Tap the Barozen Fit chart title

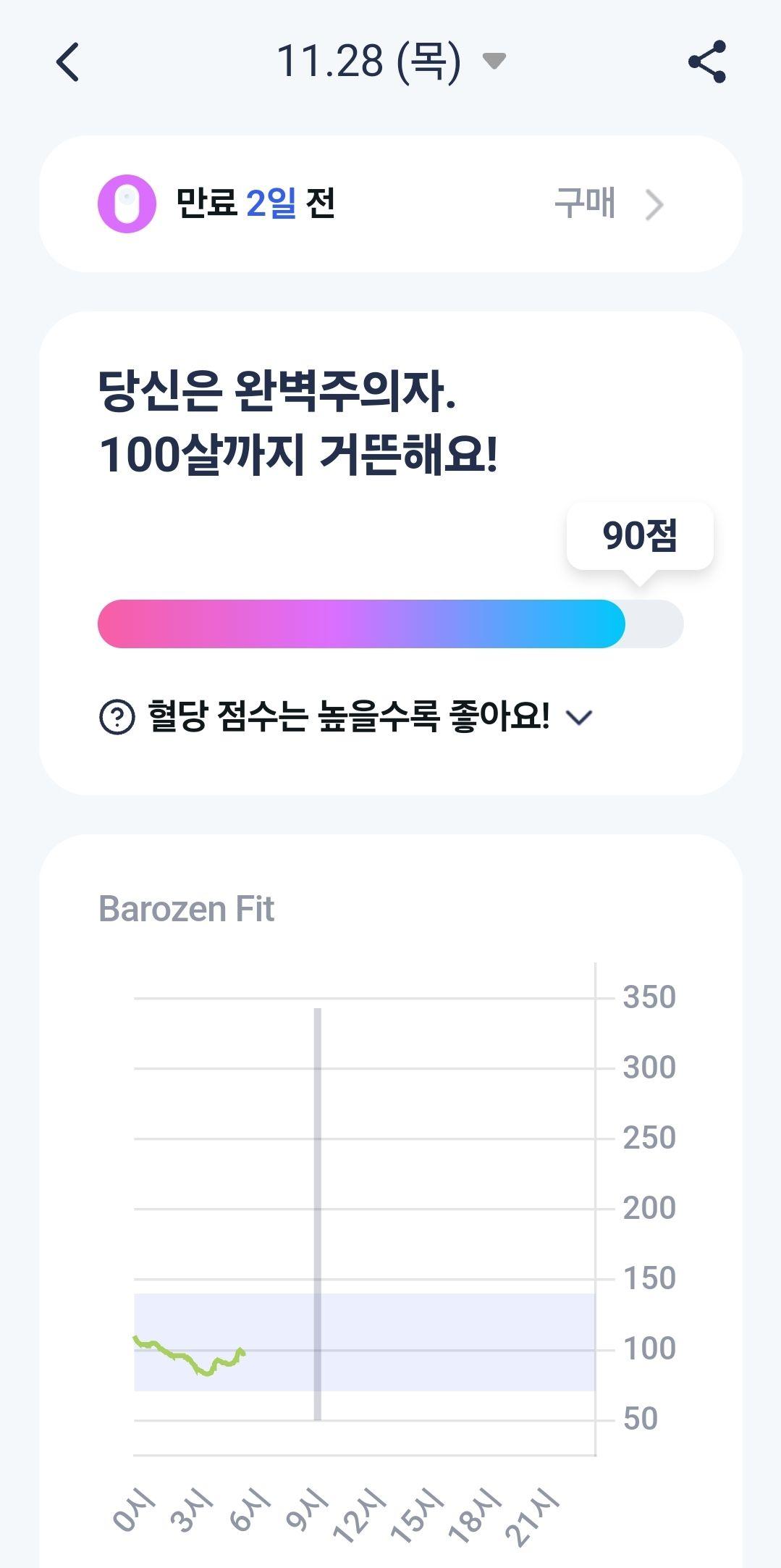coord(186,909)
